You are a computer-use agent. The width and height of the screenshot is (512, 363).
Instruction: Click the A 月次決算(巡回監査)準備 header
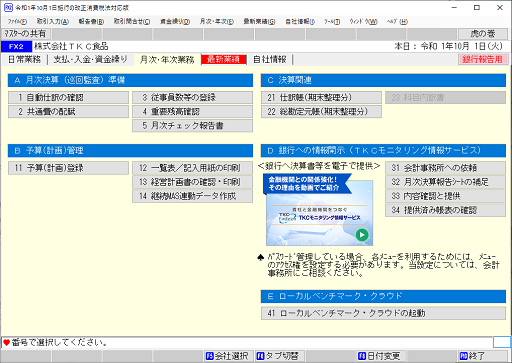(x=130, y=80)
